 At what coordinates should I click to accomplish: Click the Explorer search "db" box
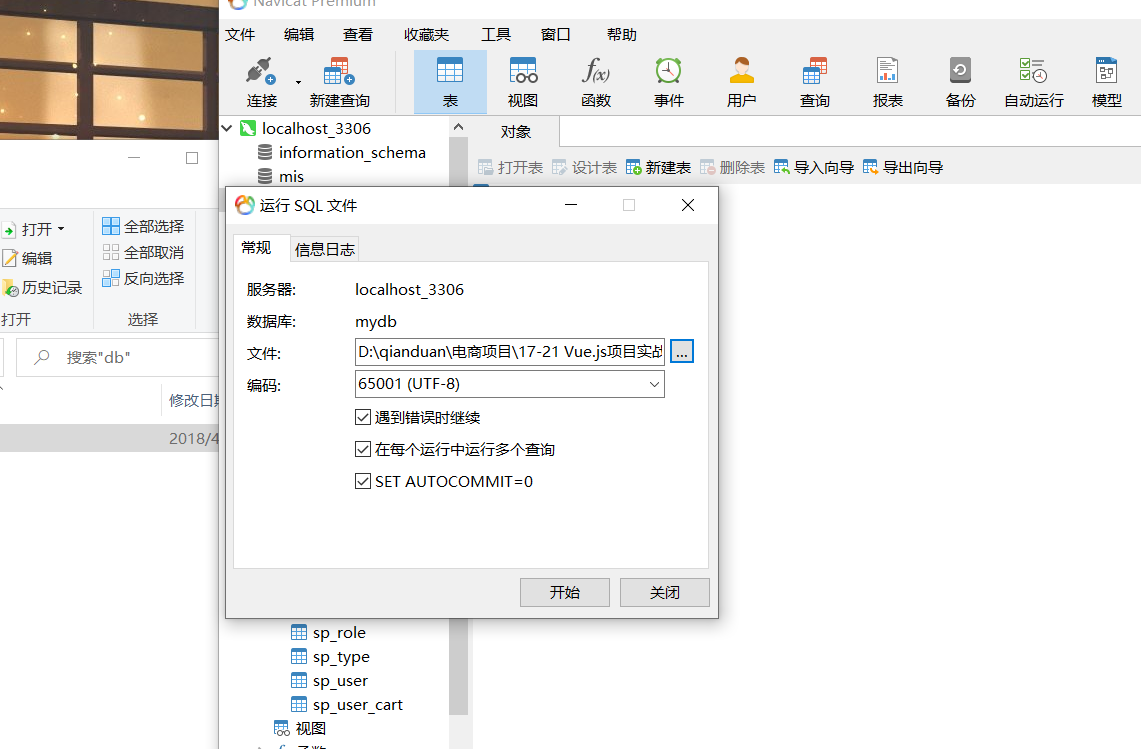(118, 357)
